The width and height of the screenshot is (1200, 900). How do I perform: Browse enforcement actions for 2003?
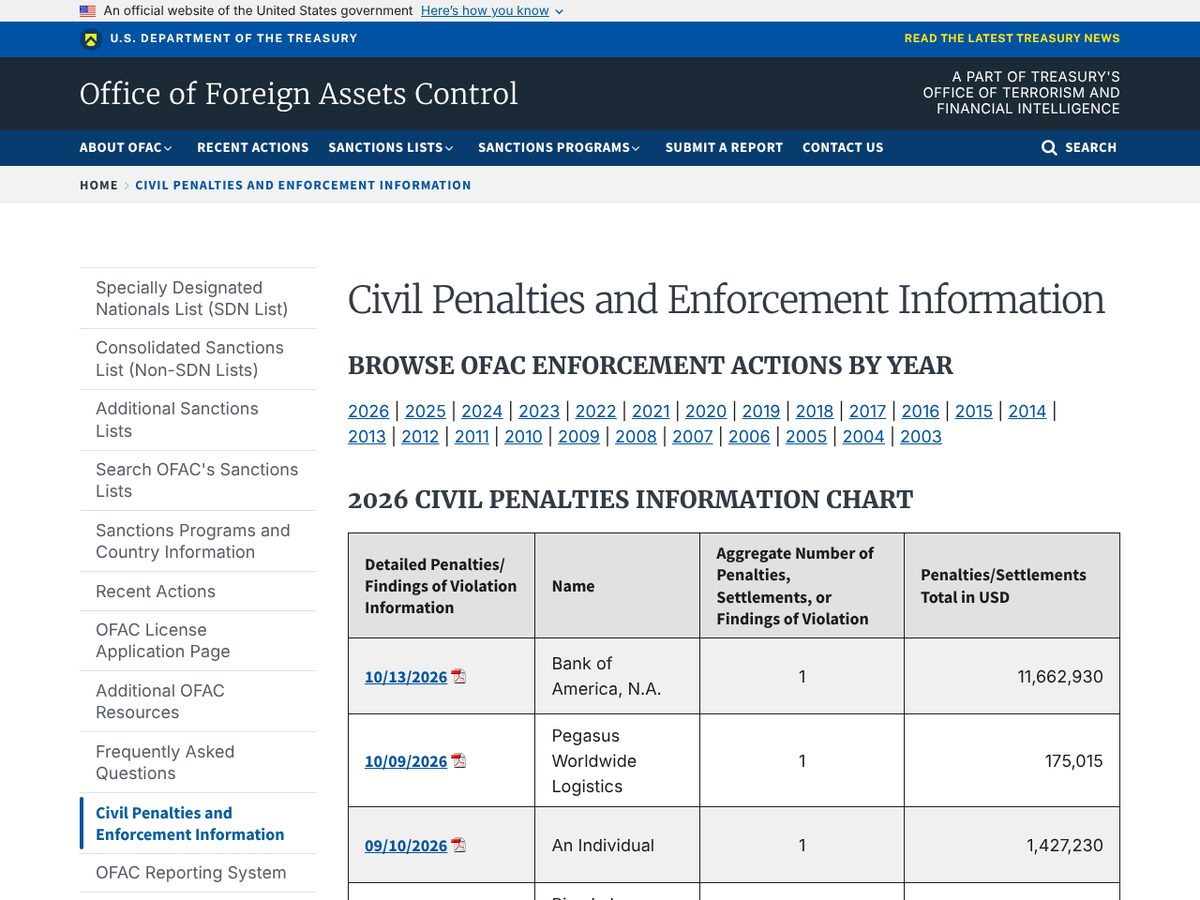[x=921, y=437]
